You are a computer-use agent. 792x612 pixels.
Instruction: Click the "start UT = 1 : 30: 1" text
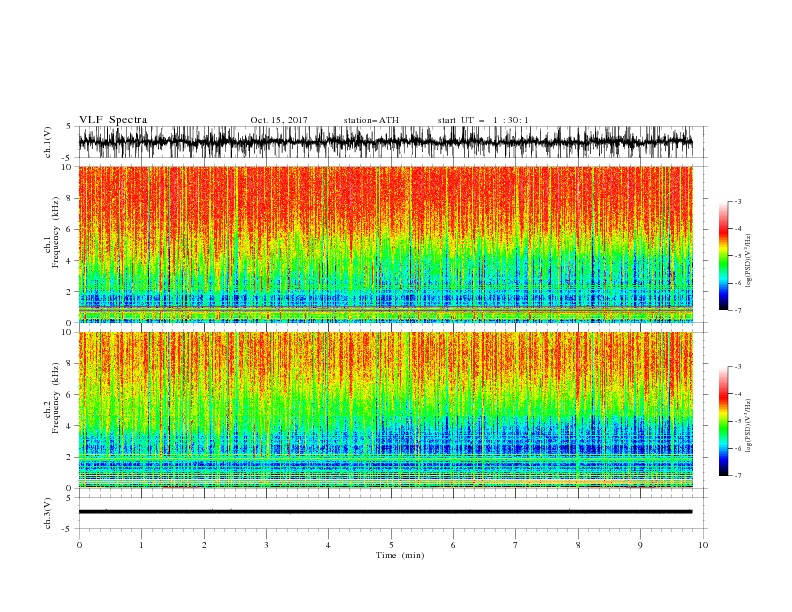coord(483,120)
